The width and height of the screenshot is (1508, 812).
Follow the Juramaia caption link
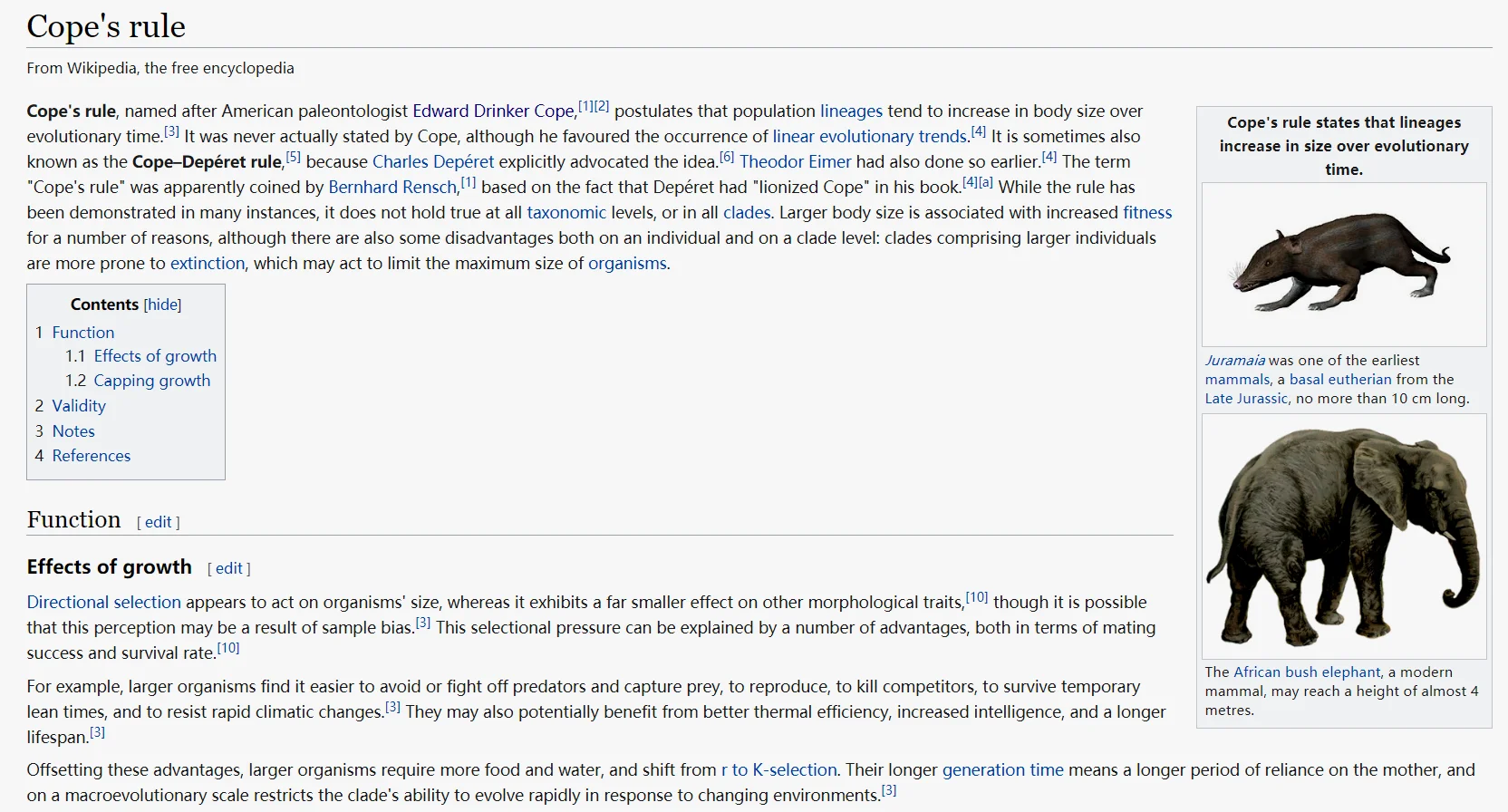1235,361
